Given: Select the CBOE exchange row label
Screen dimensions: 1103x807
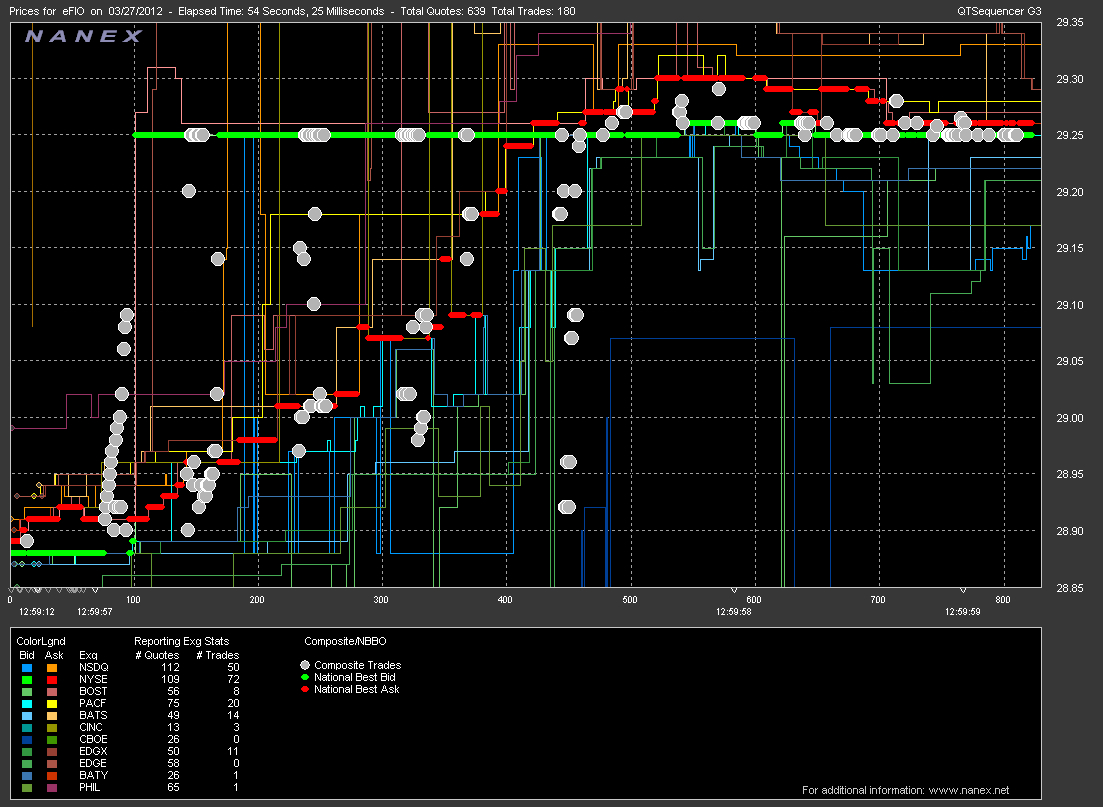Looking at the screenshot, I should 93,739.
